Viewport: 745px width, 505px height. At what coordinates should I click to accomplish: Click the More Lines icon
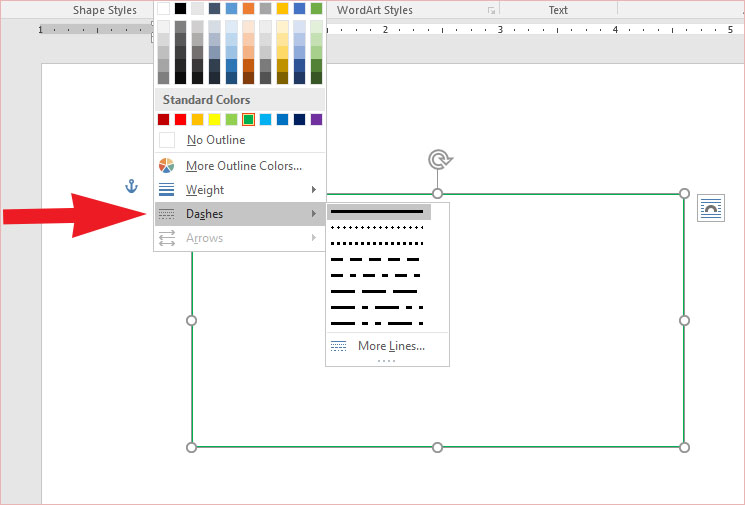(338, 346)
